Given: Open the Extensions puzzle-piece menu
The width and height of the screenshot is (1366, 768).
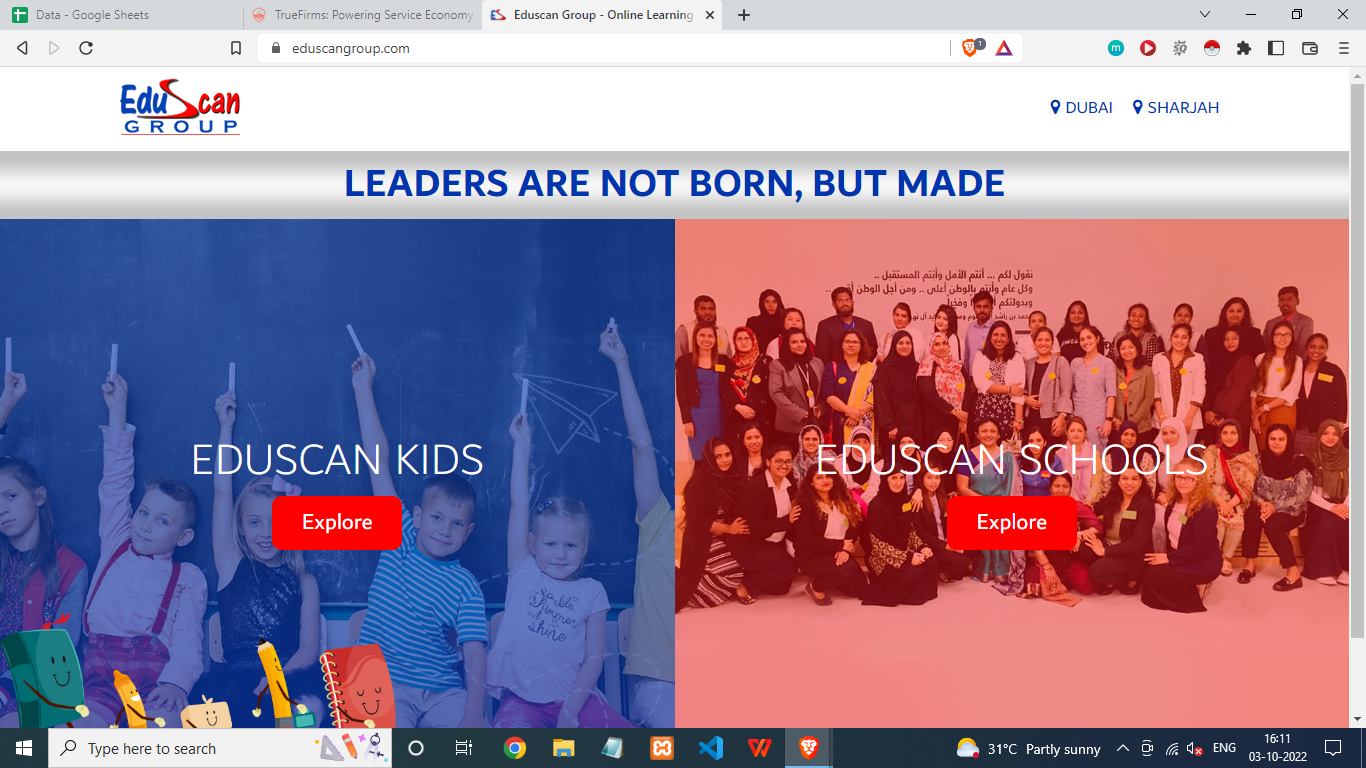Looking at the screenshot, I should [1244, 48].
